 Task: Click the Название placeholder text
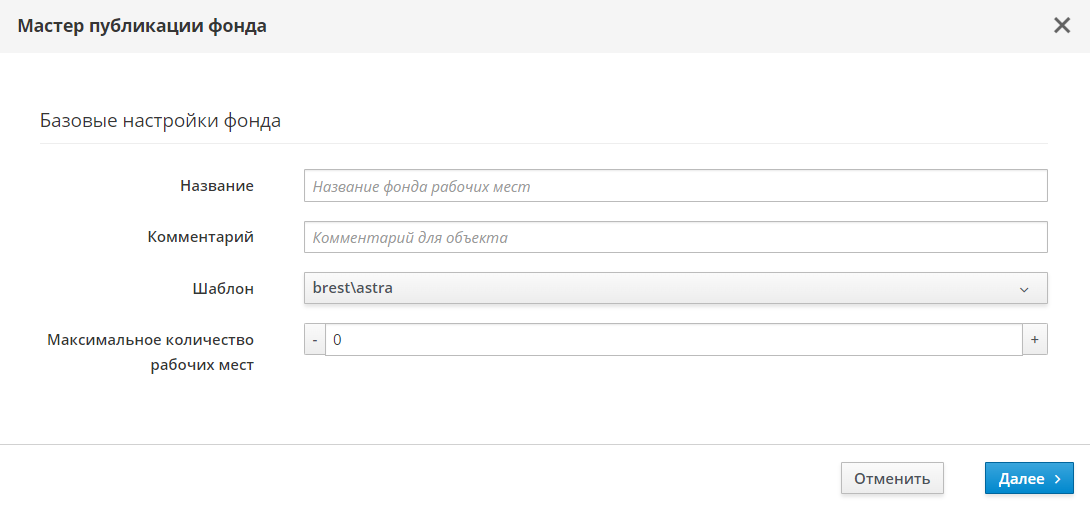point(421,187)
